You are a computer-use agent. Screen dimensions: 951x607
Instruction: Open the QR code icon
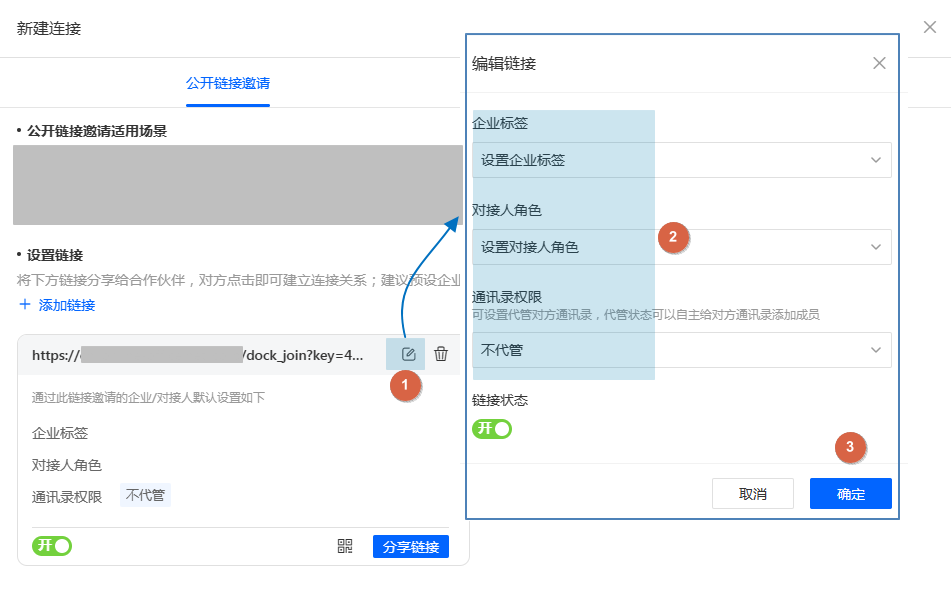pyautogui.click(x=345, y=546)
